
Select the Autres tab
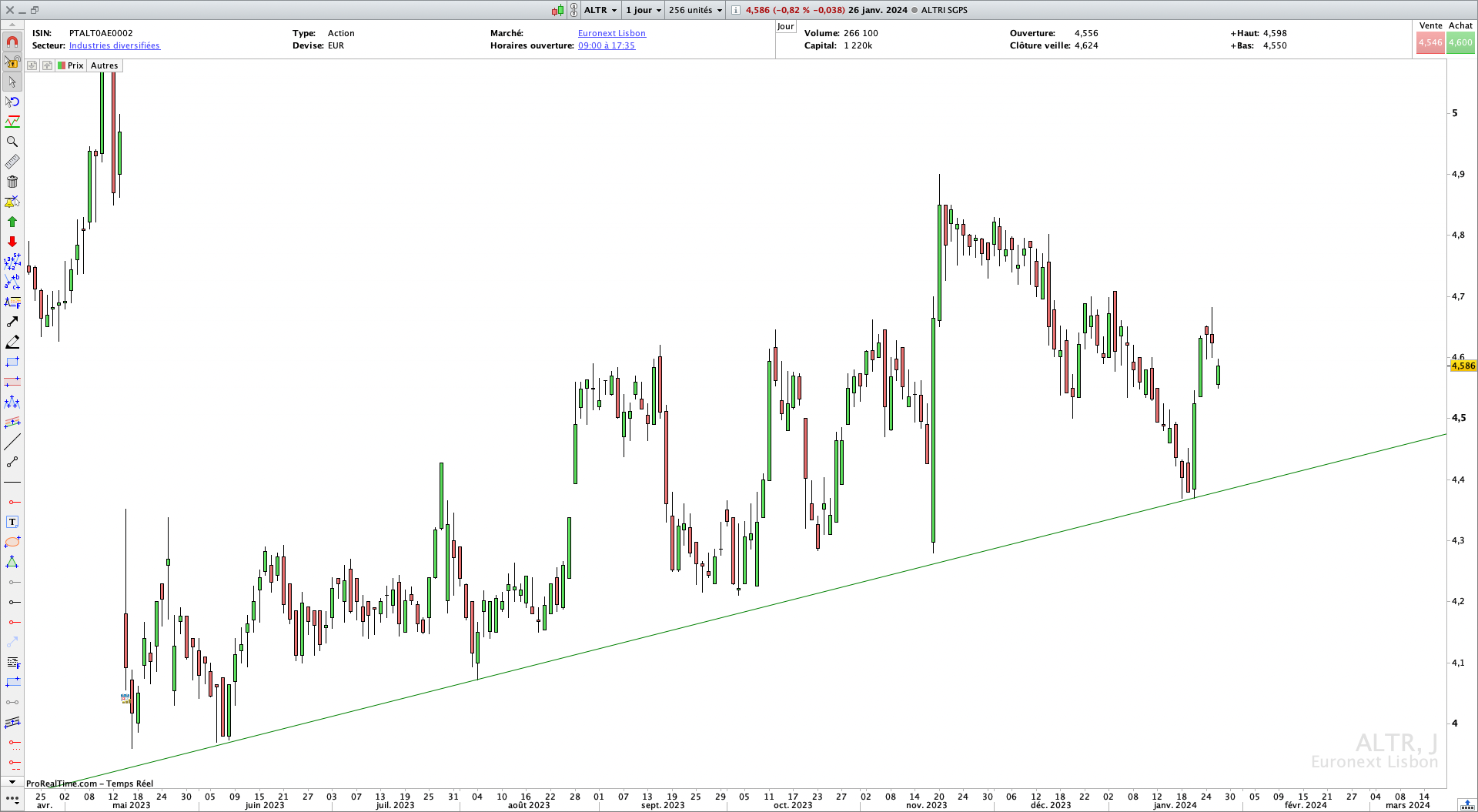[x=105, y=65]
